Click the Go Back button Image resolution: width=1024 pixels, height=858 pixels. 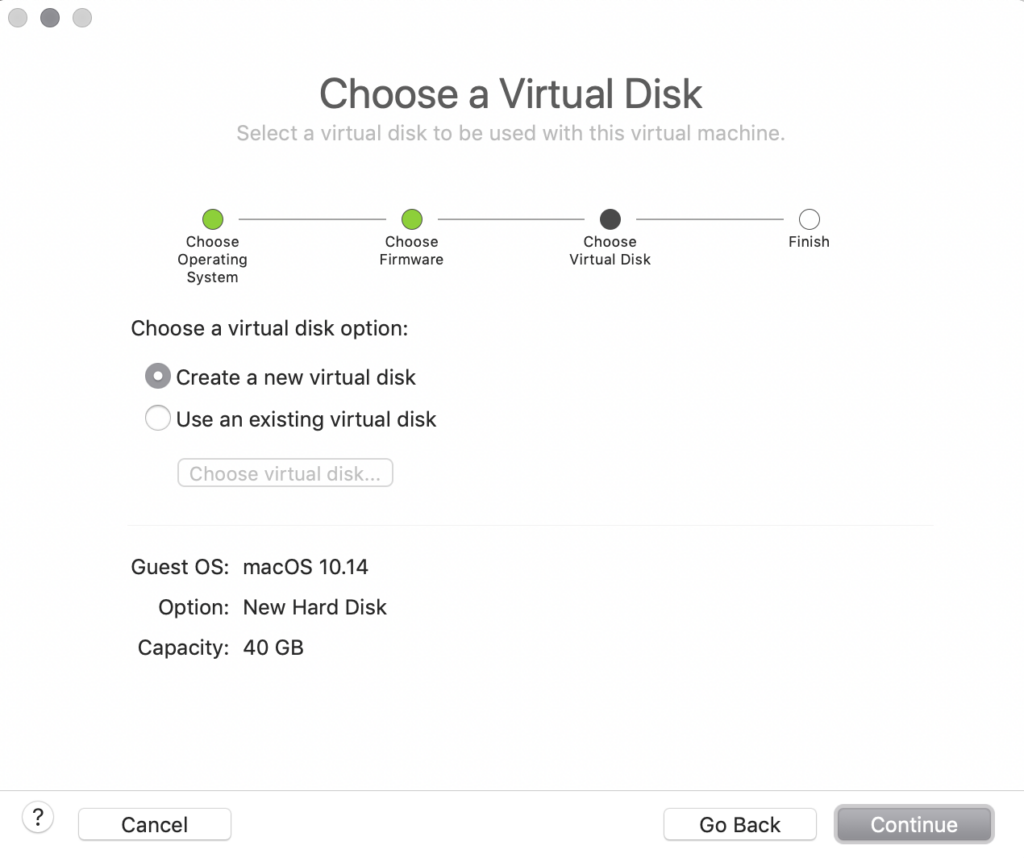click(x=739, y=824)
